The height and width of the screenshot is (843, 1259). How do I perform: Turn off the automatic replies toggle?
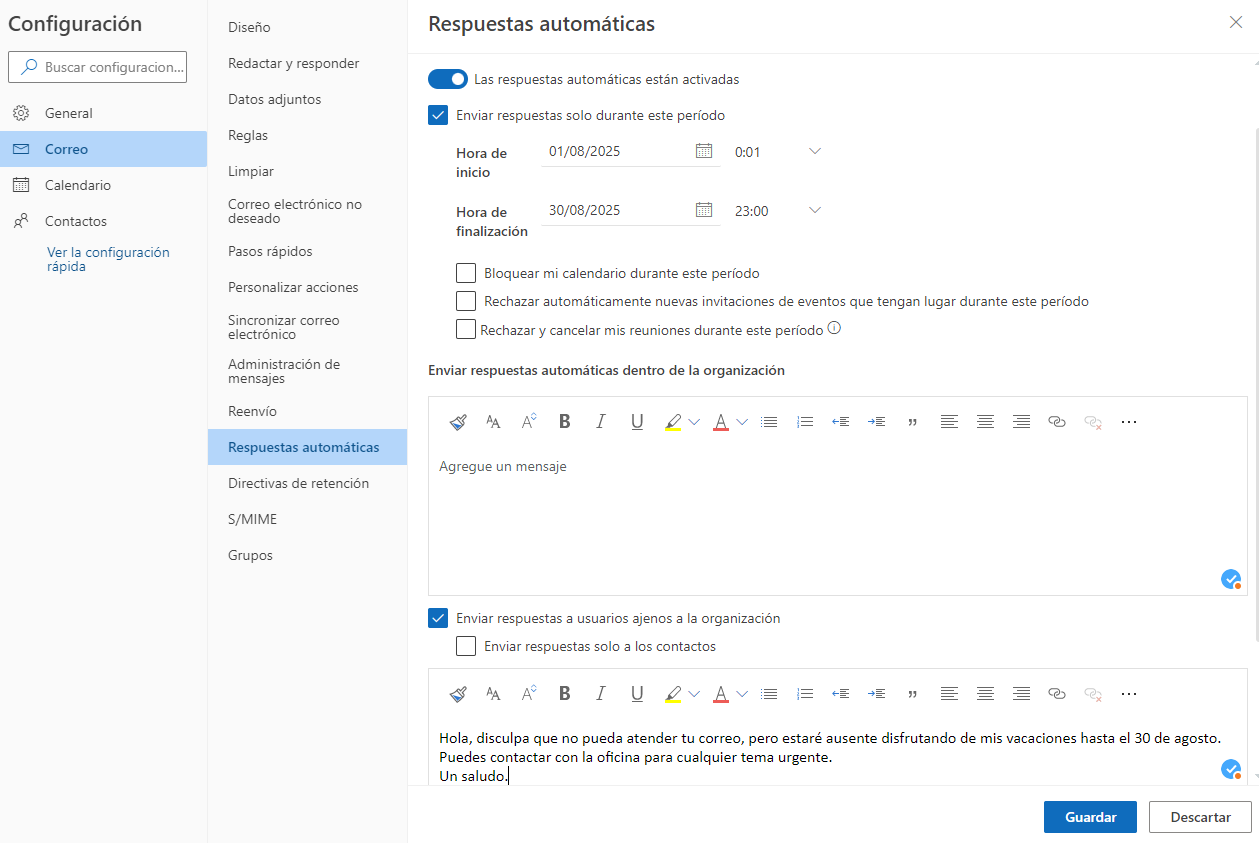click(448, 78)
